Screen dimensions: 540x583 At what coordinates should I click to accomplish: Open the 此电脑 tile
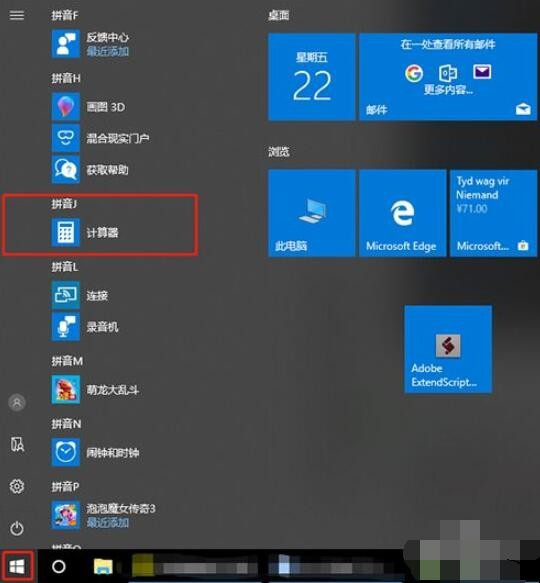[312, 213]
